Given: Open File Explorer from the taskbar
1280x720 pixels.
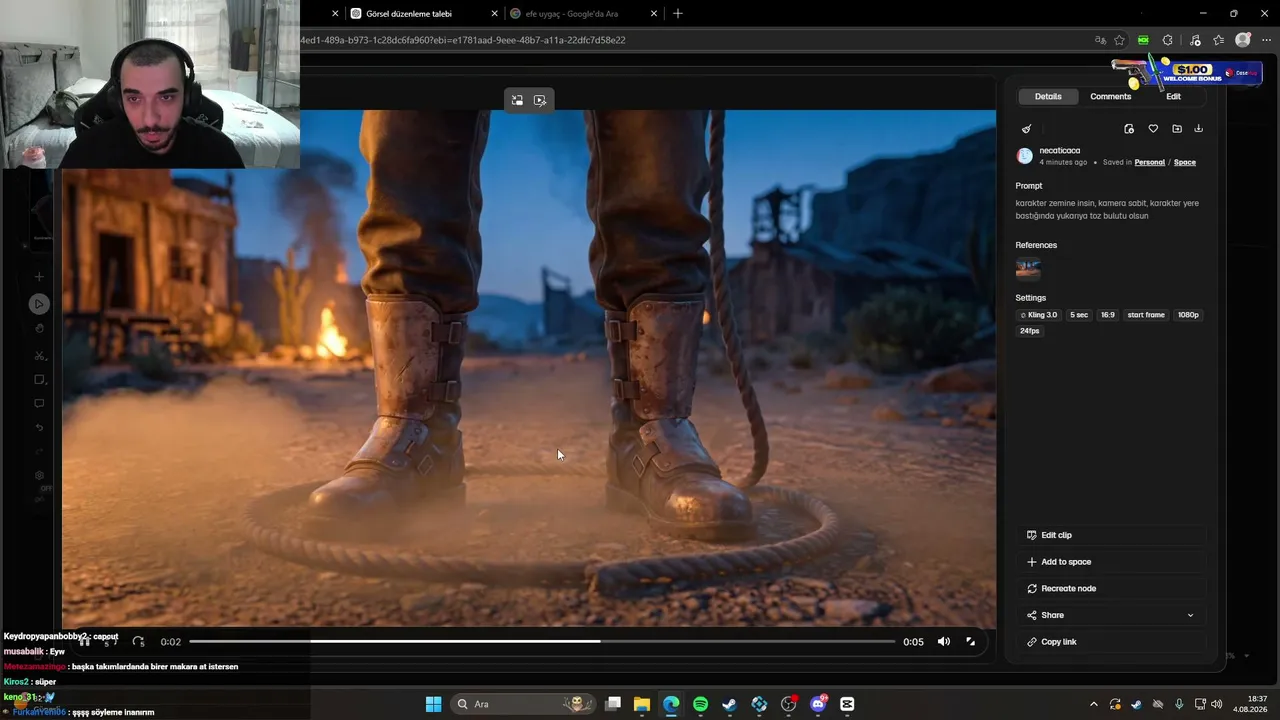Looking at the screenshot, I should pyautogui.click(x=641, y=704).
